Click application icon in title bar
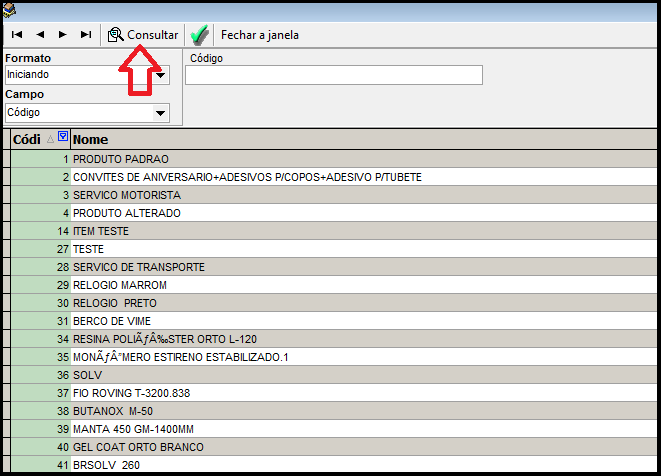This screenshot has width=661, height=476. [9, 11]
